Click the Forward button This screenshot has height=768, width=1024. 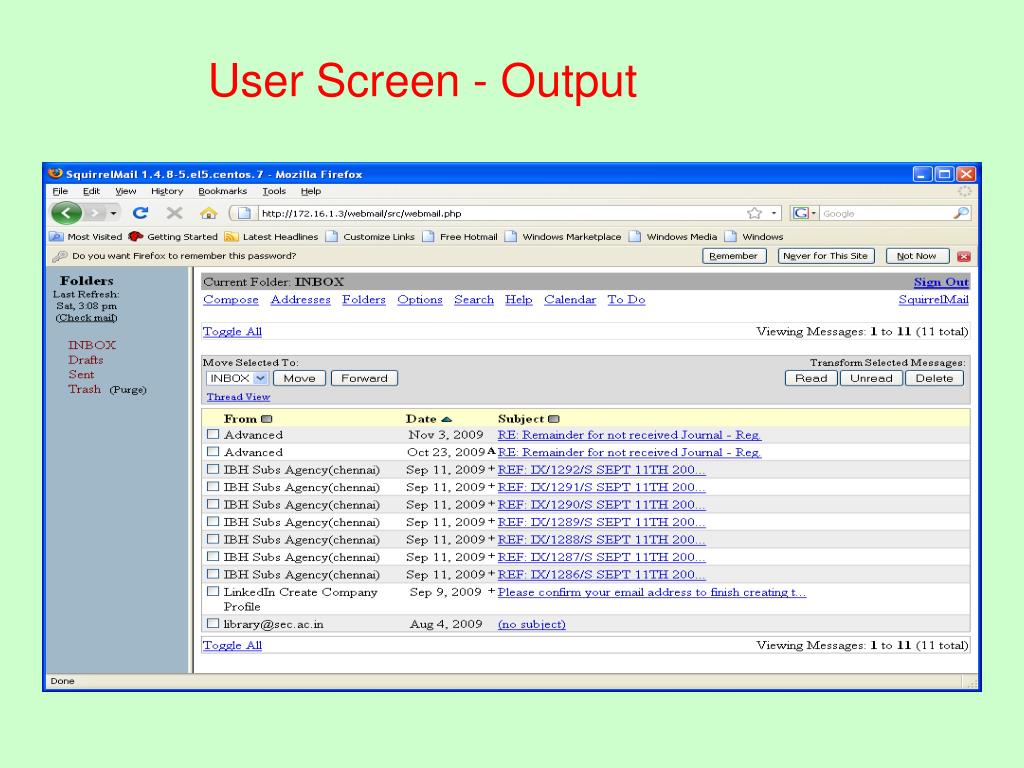tap(364, 378)
